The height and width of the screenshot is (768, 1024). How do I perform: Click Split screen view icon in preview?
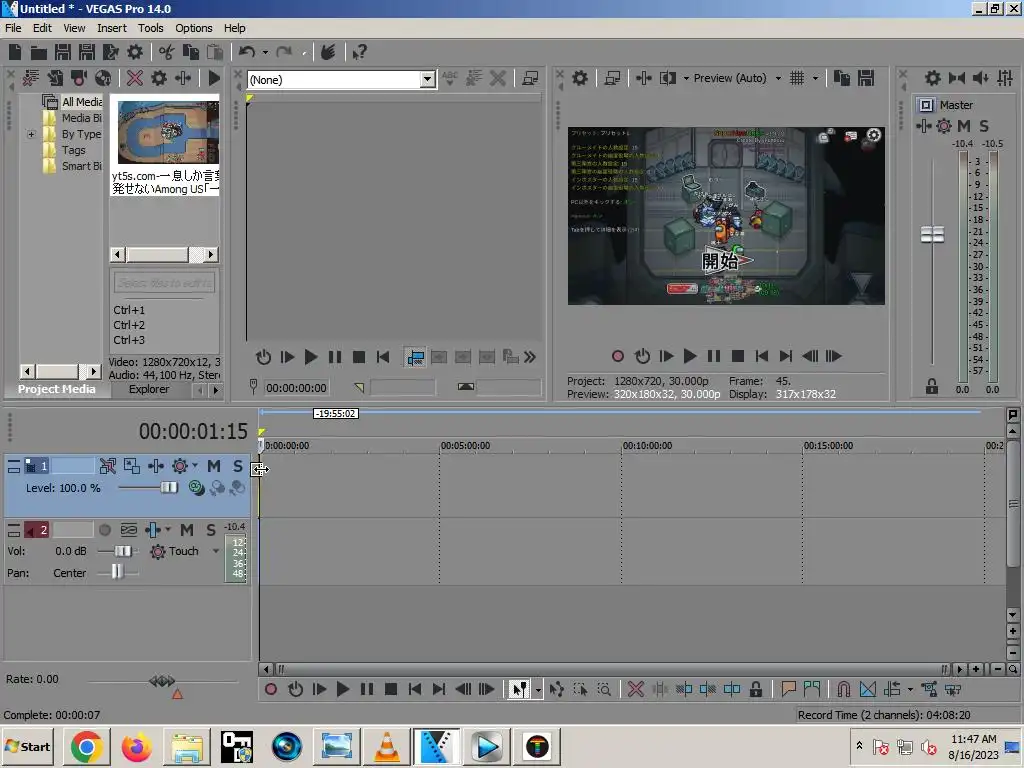[x=667, y=78]
